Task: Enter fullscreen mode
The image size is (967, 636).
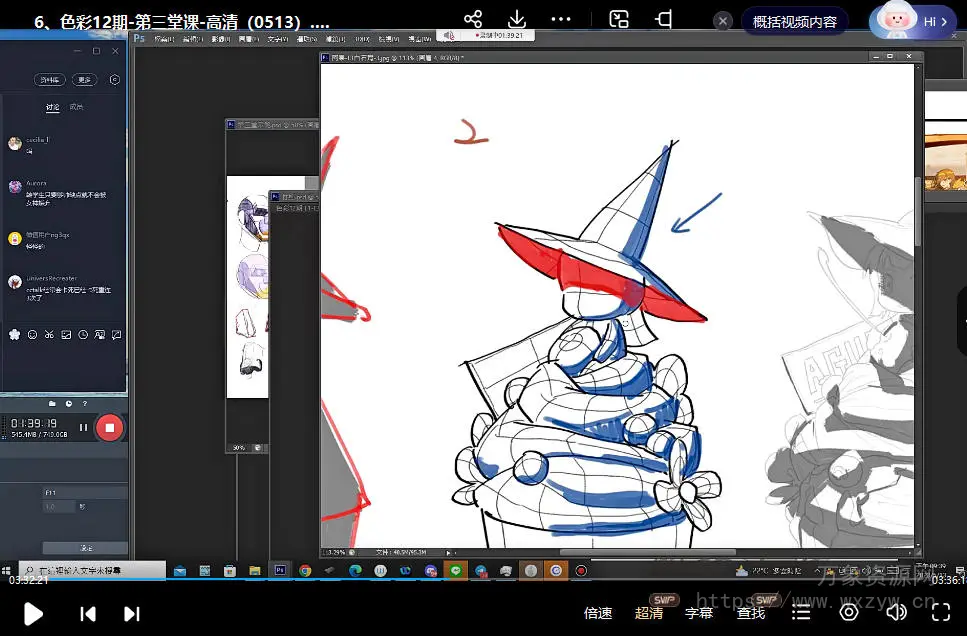Action: pos(942,613)
